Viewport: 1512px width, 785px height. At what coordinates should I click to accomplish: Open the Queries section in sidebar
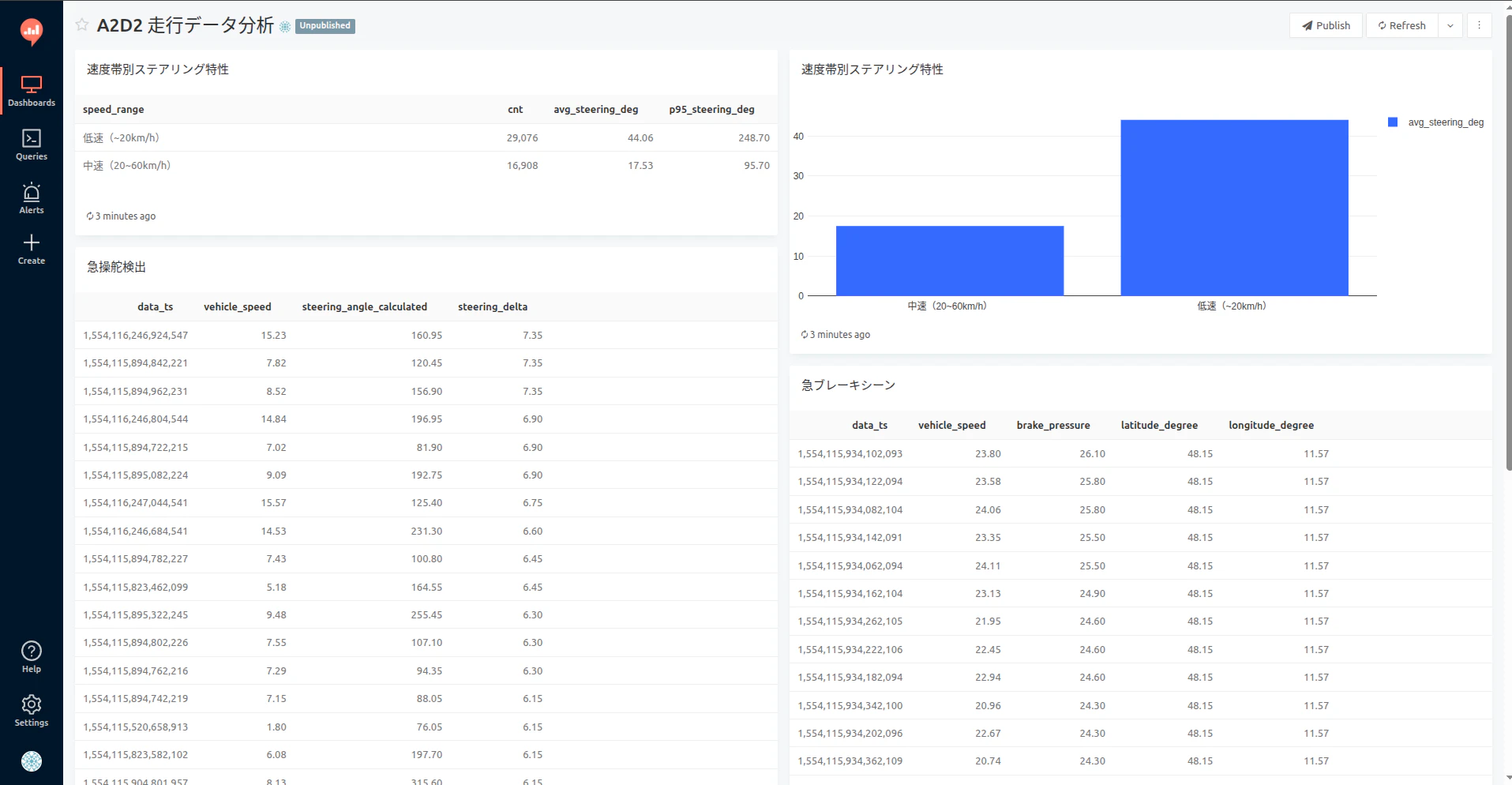click(32, 145)
